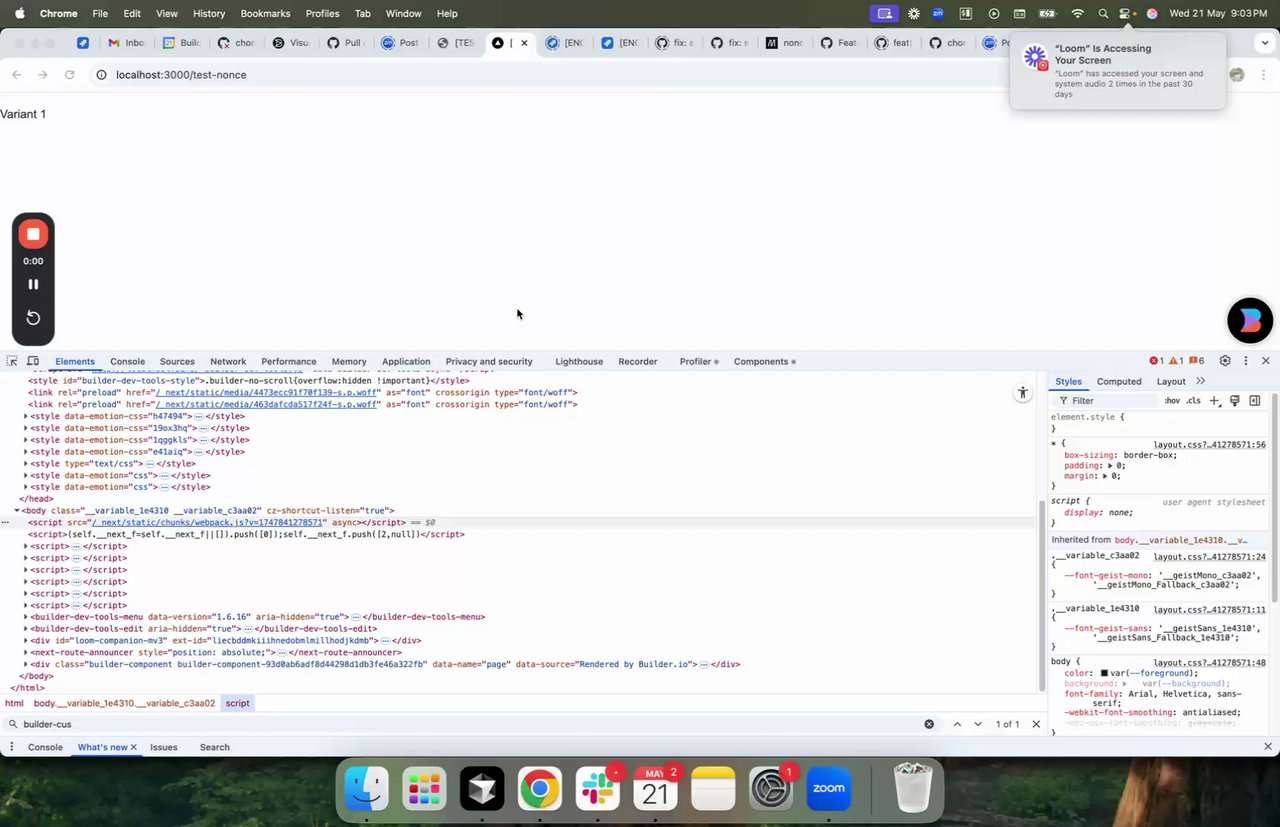Close the What's new drawer tab

[134, 747]
